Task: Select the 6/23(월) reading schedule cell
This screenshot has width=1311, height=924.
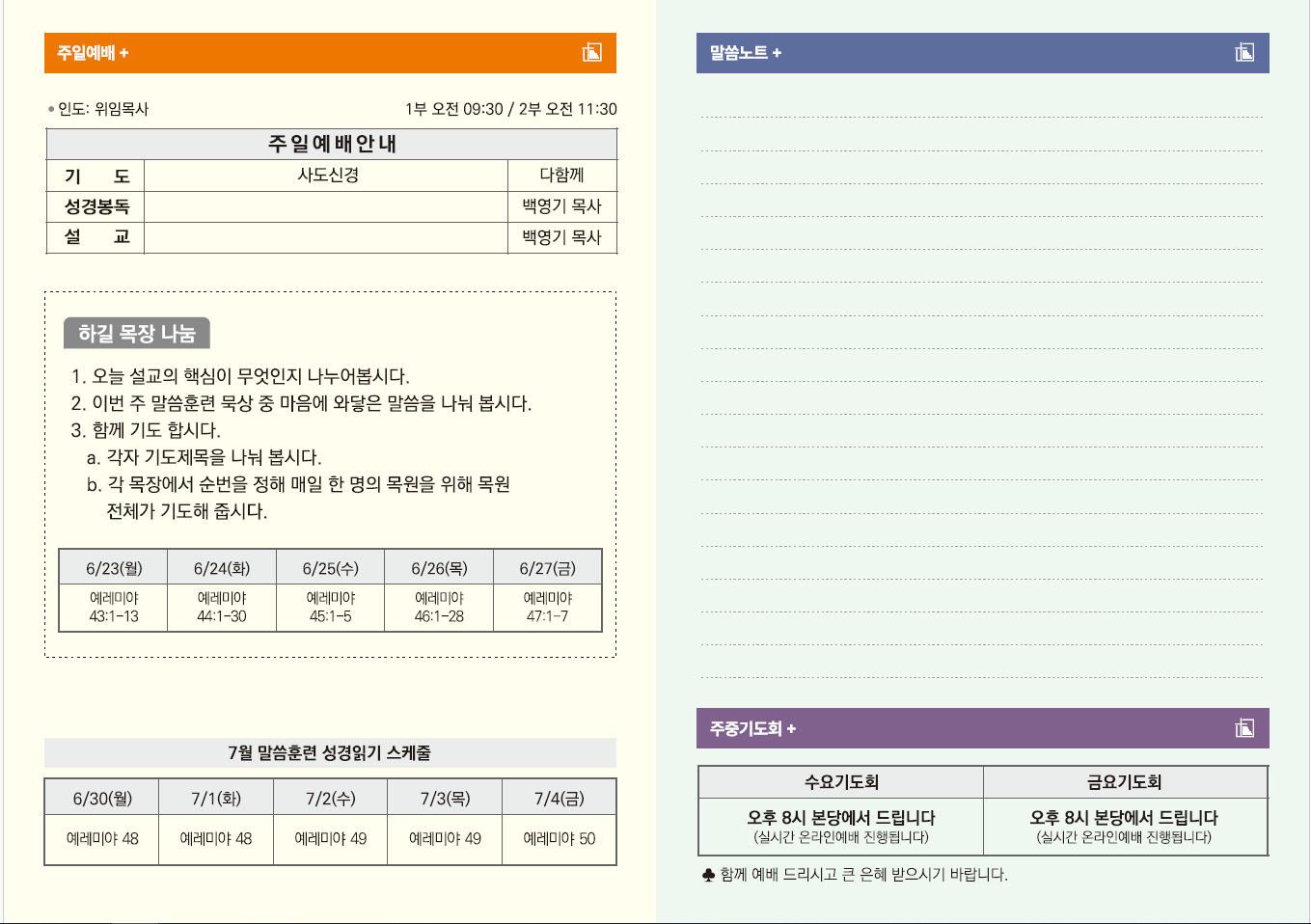Action: tap(114, 568)
